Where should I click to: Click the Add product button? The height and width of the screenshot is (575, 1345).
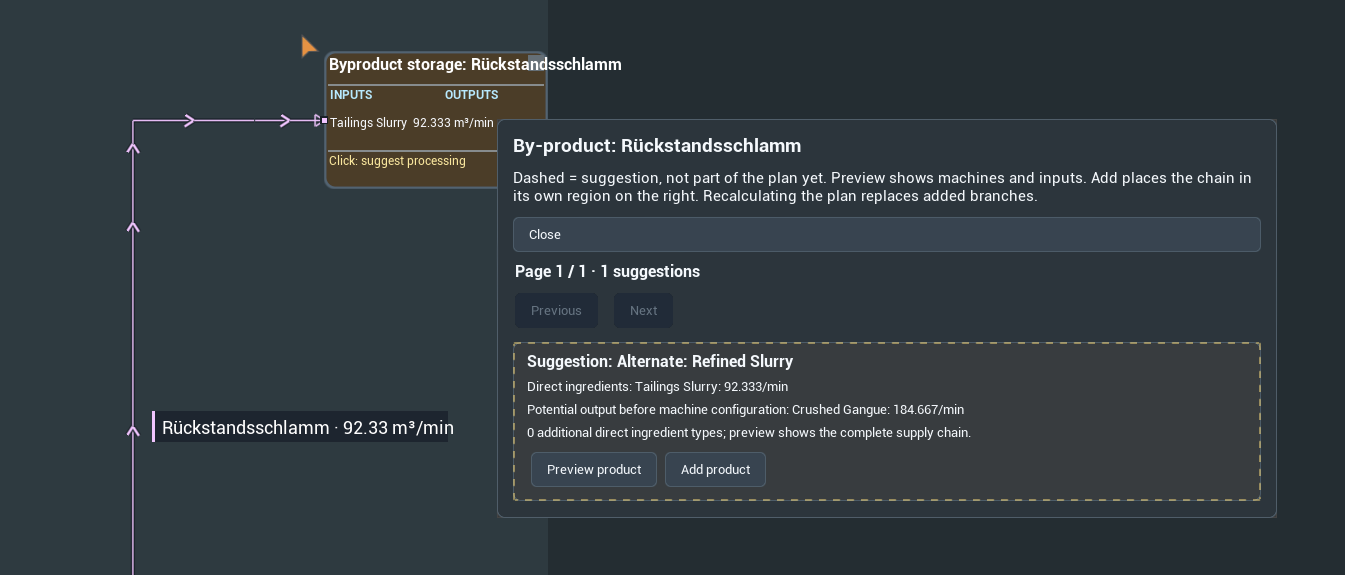tap(715, 469)
